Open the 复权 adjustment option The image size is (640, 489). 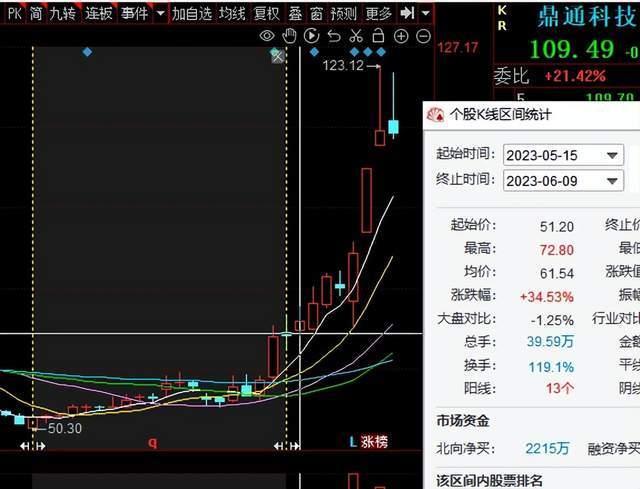point(267,13)
